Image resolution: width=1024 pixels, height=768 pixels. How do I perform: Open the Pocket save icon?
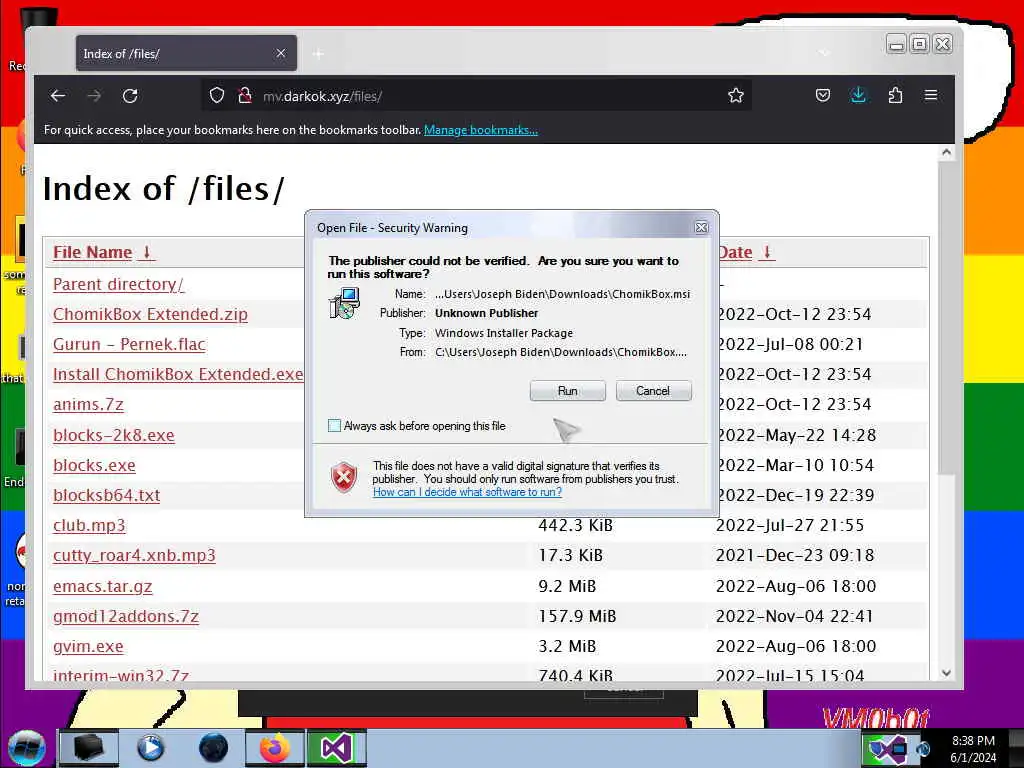(823, 96)
